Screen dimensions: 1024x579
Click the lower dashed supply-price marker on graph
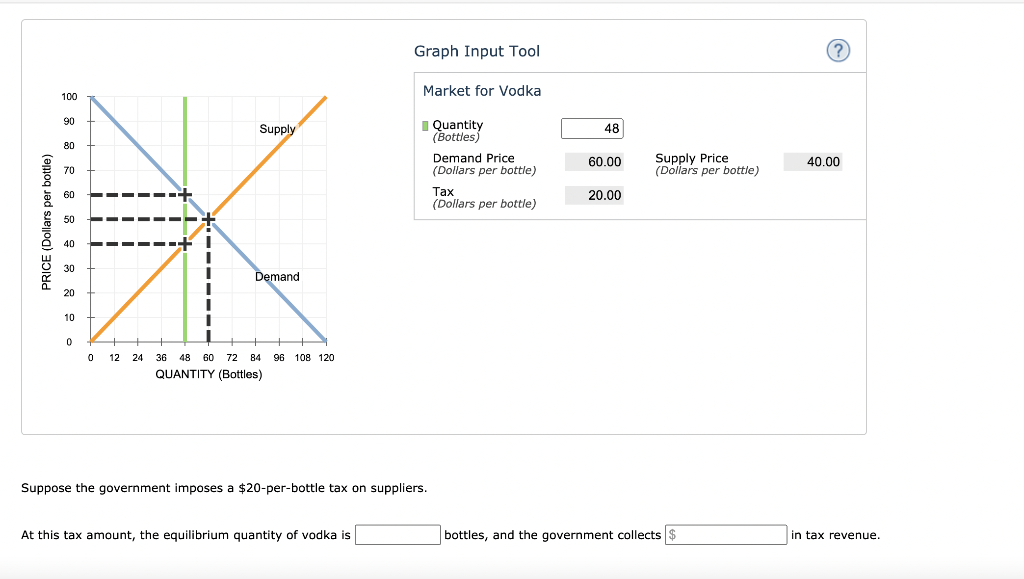coord(184,243)
